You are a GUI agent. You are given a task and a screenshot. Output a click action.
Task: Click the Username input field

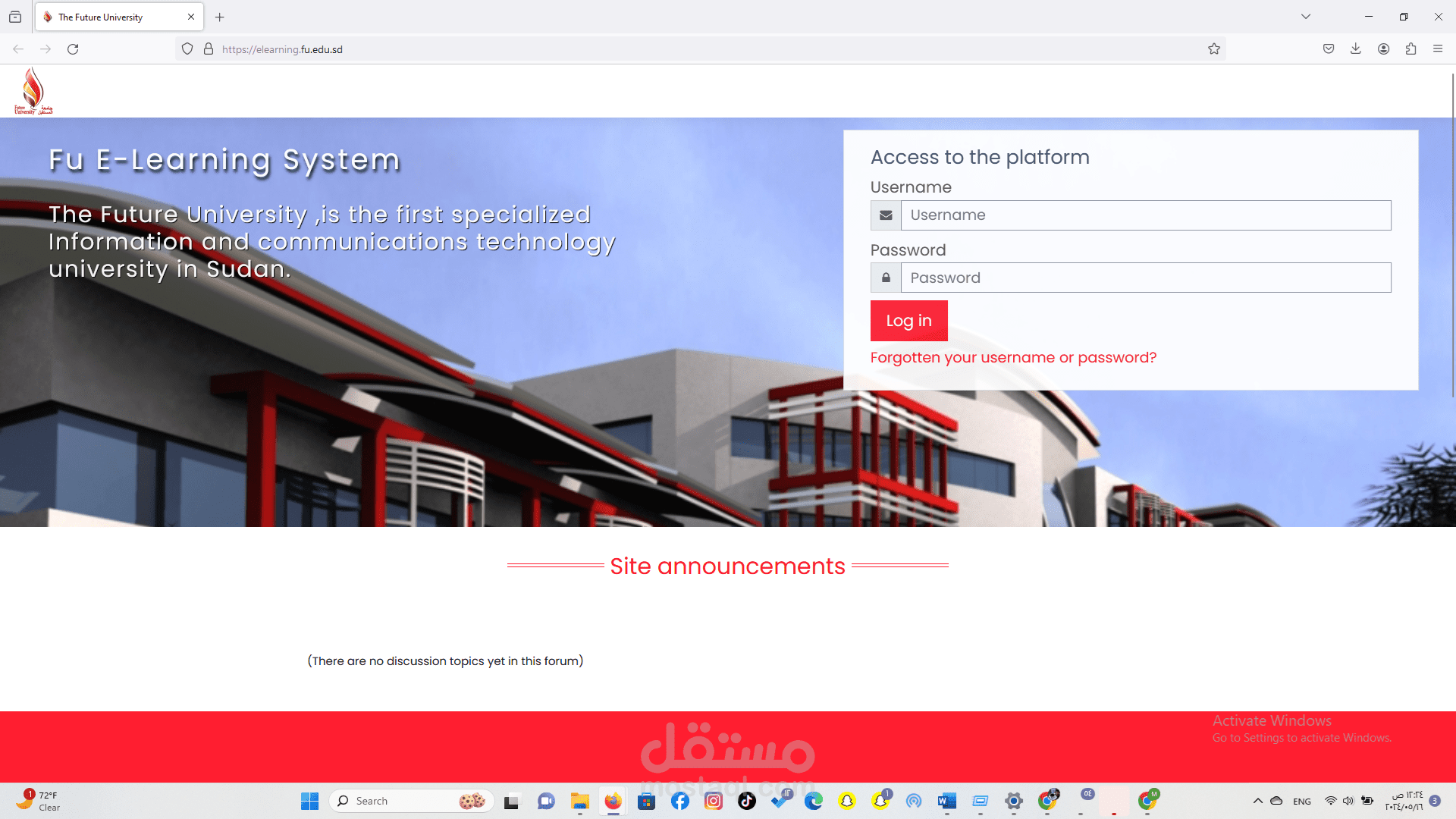tap(1145, 215)
